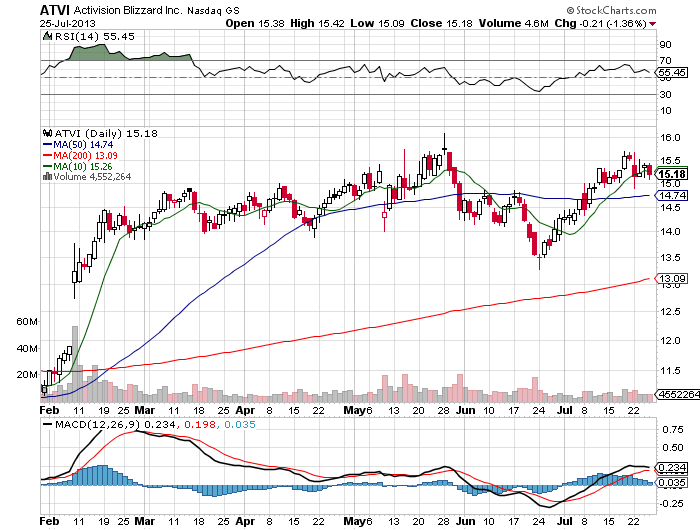The image size is (700, 530).
Task: Click the RSI(14) 55.45 panel label
Action: (94, 36)
